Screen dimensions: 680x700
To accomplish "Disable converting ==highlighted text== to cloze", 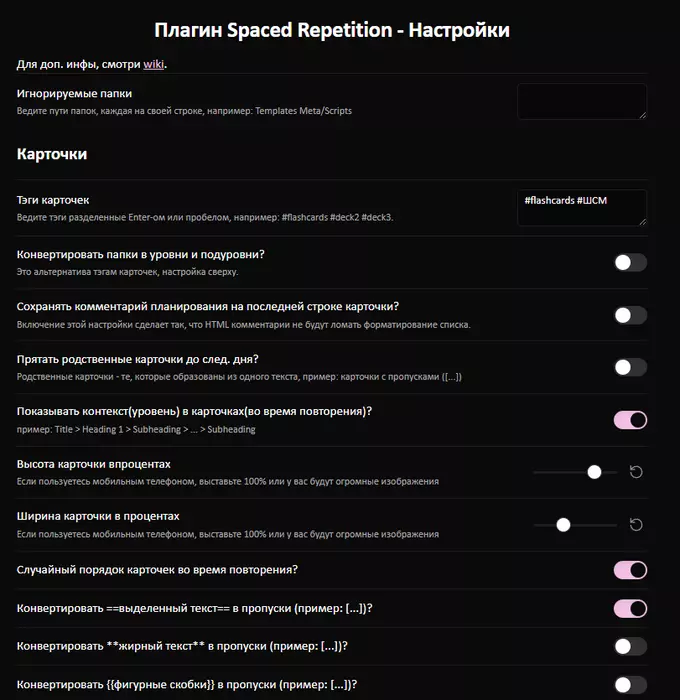I will [x=630, y=608].
